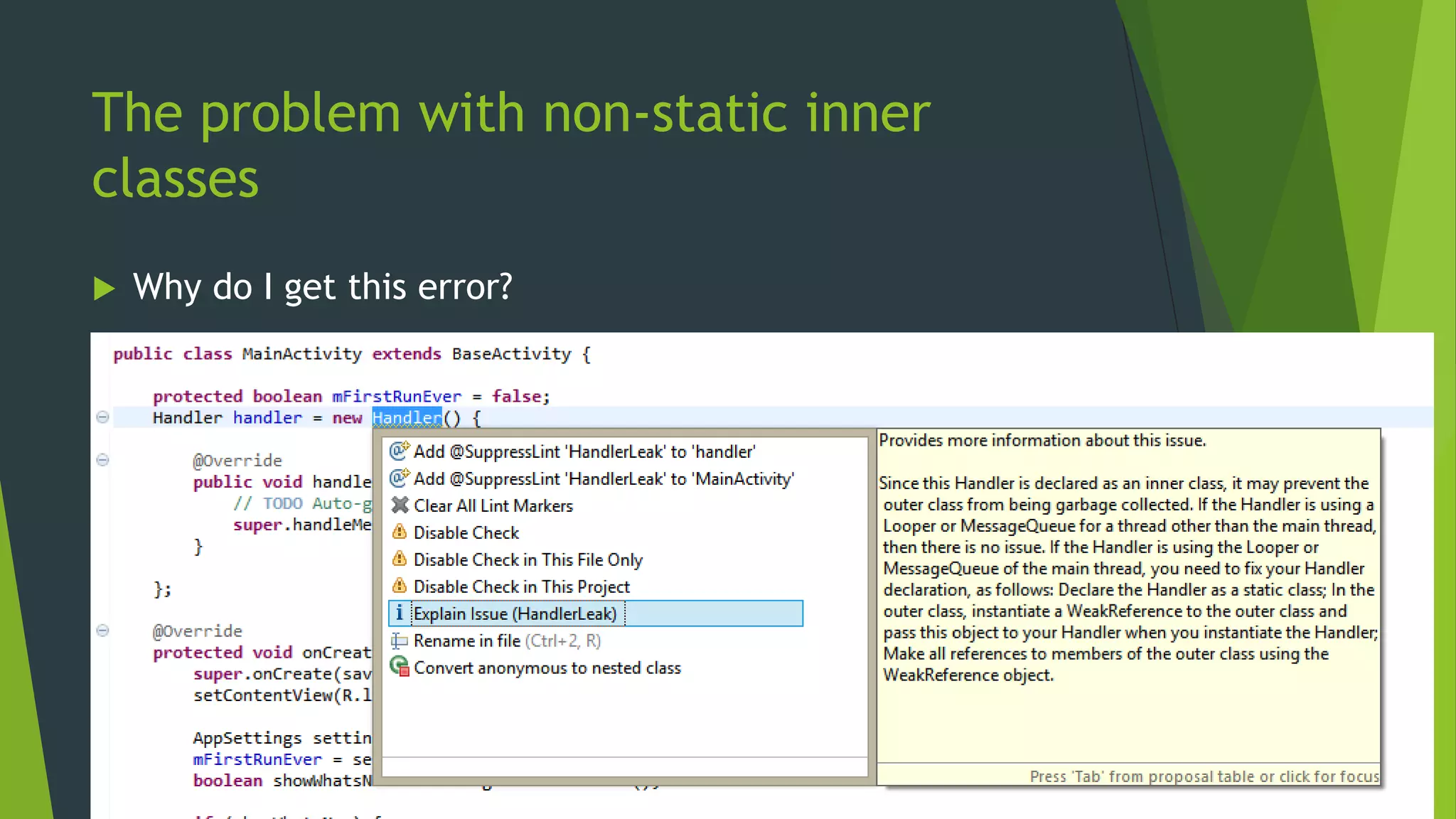Collapse the onCreate @Override fold marker

(x=102, y=631)
